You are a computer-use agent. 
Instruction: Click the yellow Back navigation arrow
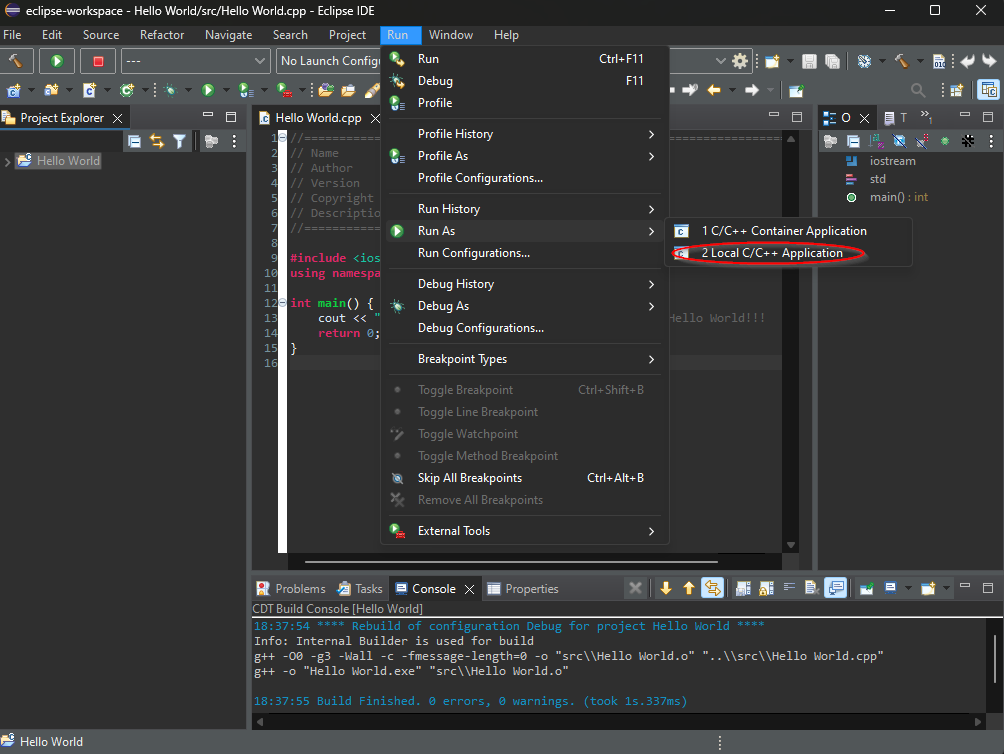[x=714, y=90]
